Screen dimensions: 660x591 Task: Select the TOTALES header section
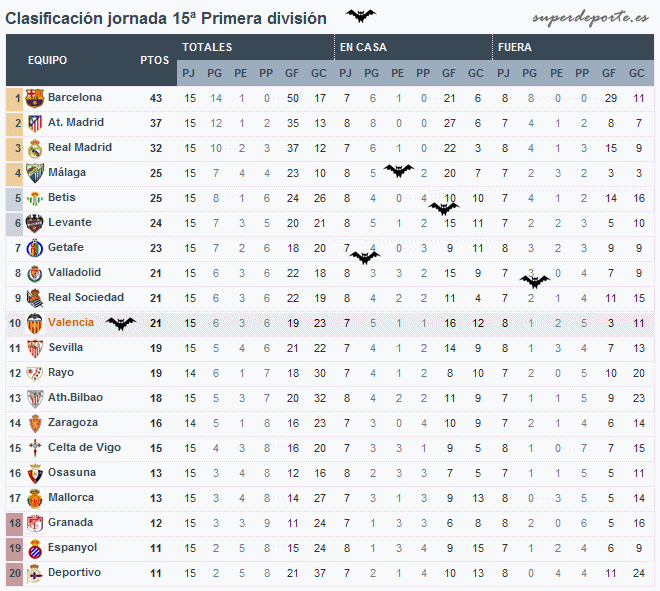click(x=255, y=47)
